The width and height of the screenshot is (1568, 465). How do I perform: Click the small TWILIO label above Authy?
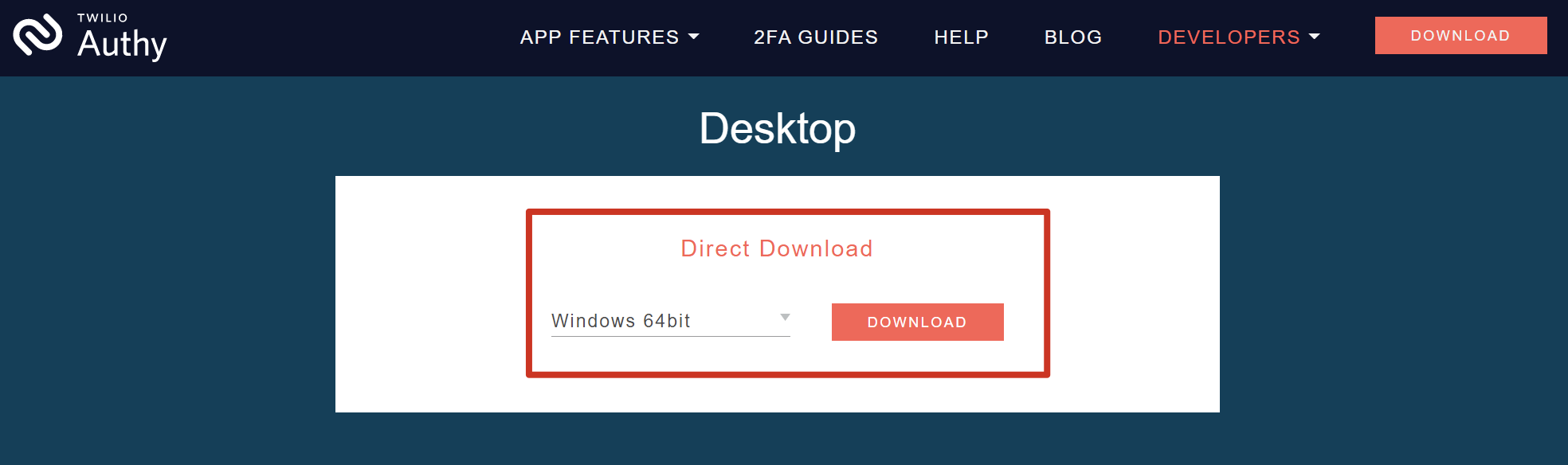click(103, 18)
